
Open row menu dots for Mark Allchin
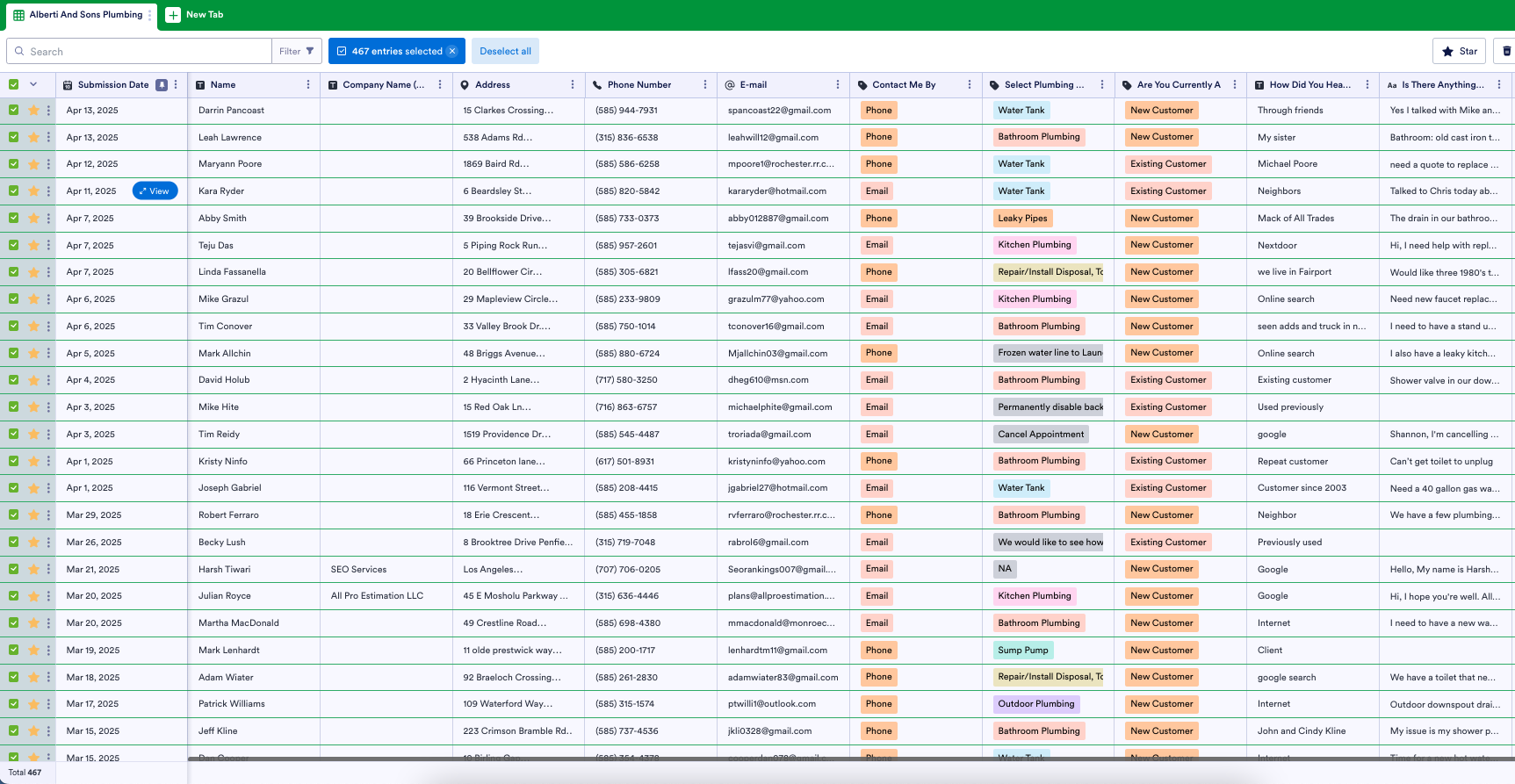click(48, 354)
